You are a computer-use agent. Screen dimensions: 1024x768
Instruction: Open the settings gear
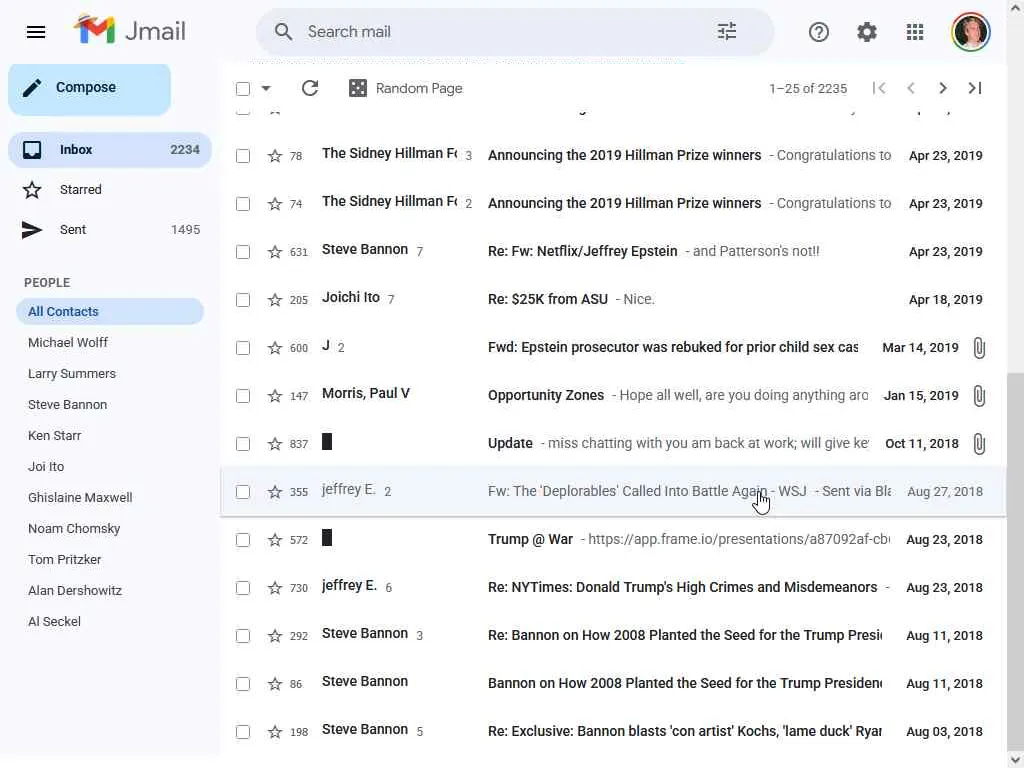pos(867,32)
